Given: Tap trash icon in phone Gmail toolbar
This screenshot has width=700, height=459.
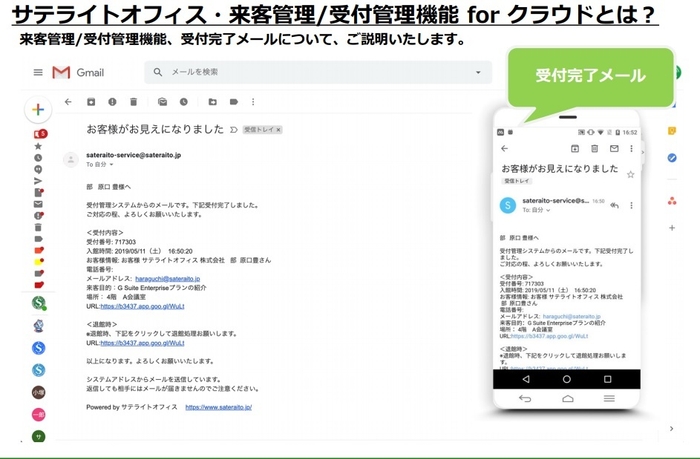Looking at the screenshot, I should click(594, 149).
